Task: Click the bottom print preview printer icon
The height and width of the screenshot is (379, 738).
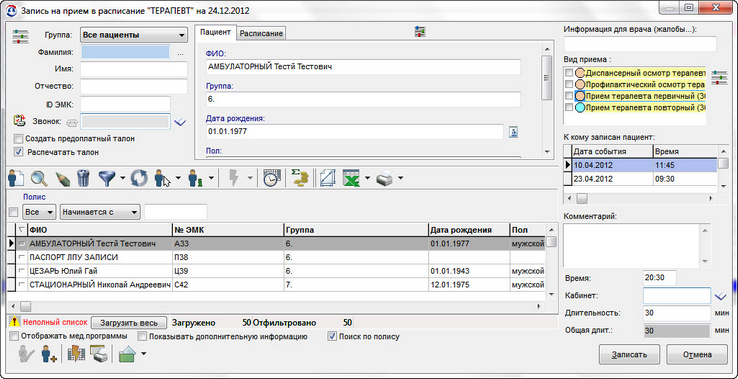Action: tap(98, 354)
